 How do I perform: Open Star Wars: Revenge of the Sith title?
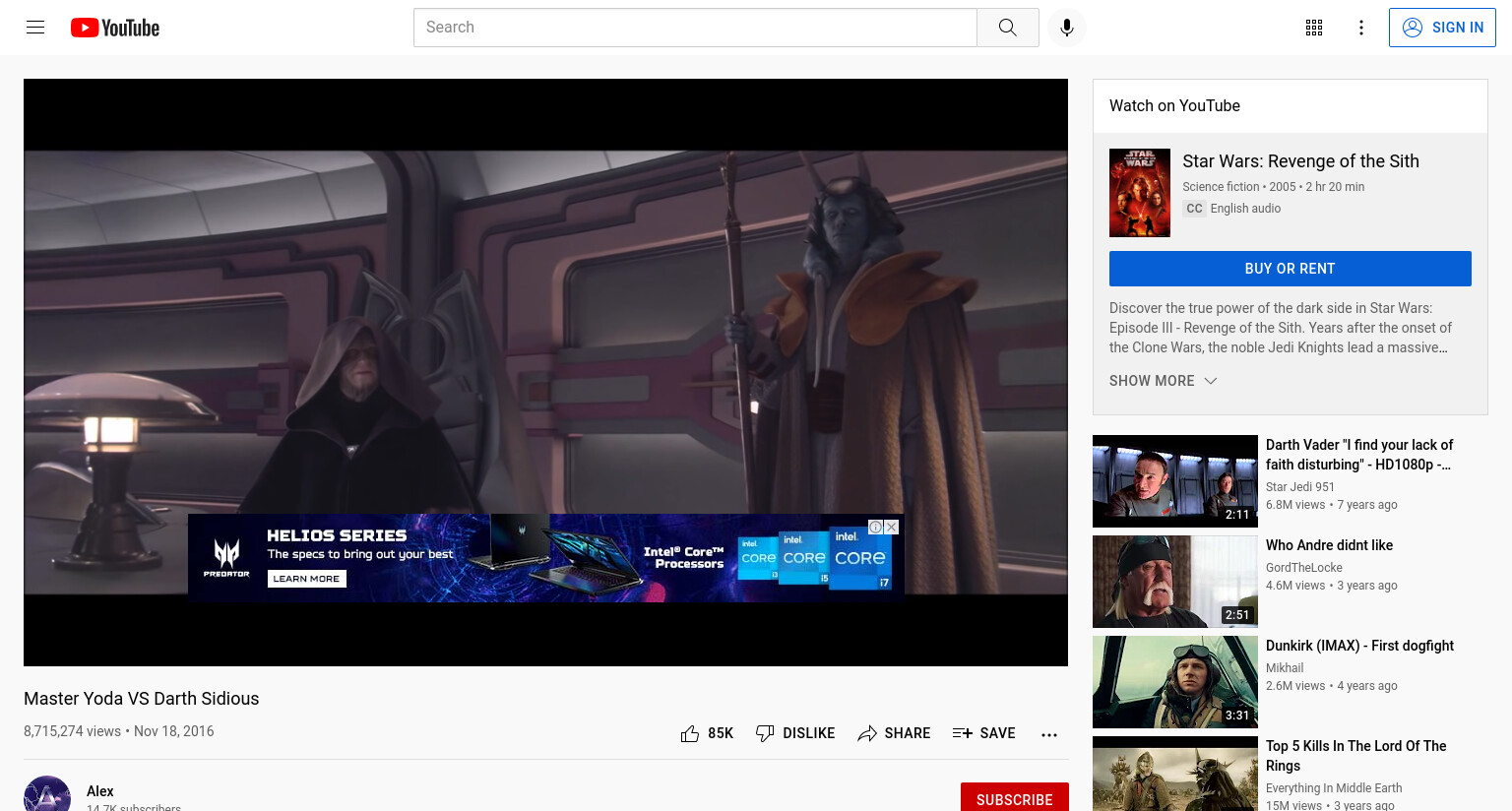click(x=1300, y=161)
